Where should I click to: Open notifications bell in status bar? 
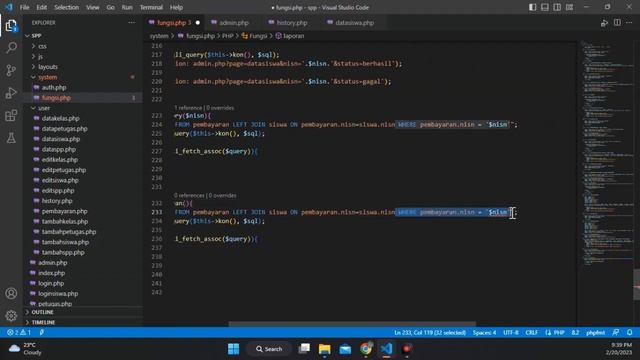coord(629,332)
